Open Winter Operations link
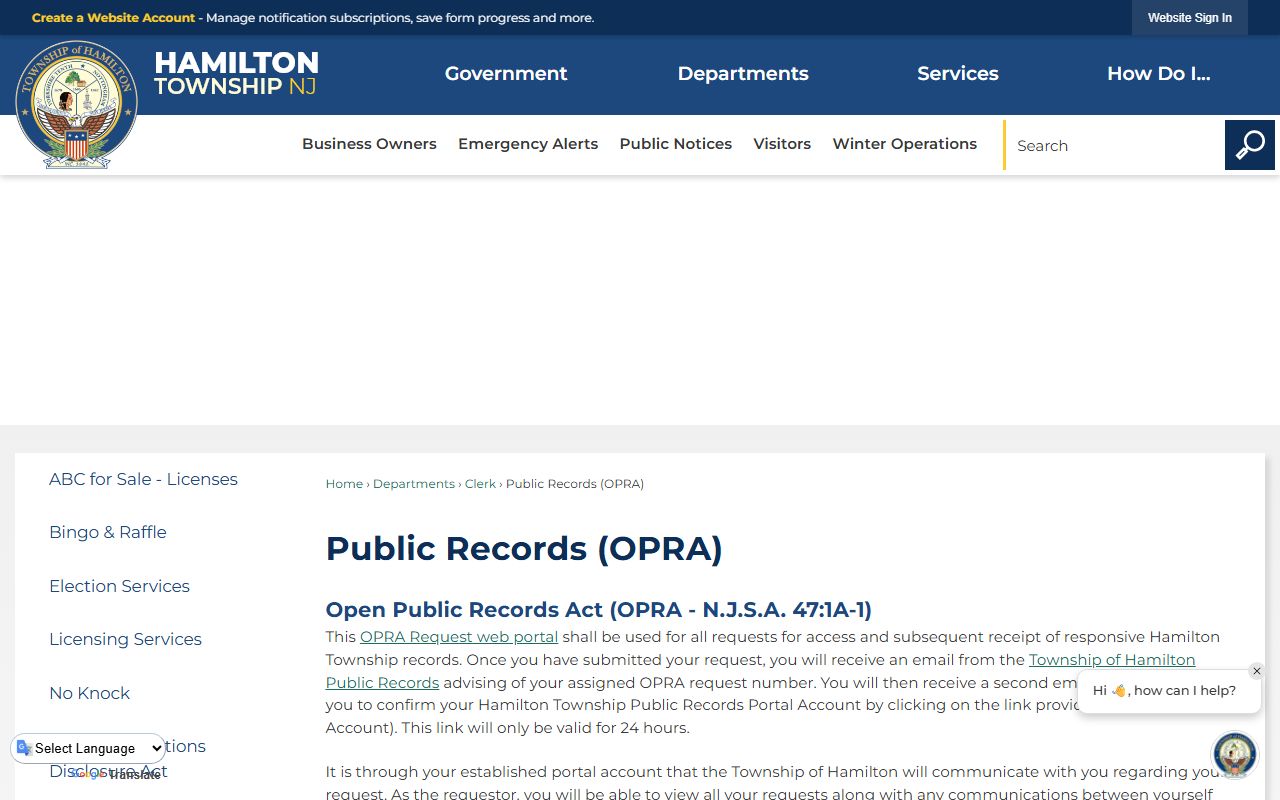This screenshot has height=800, width=1280. [x=905, y=144]
